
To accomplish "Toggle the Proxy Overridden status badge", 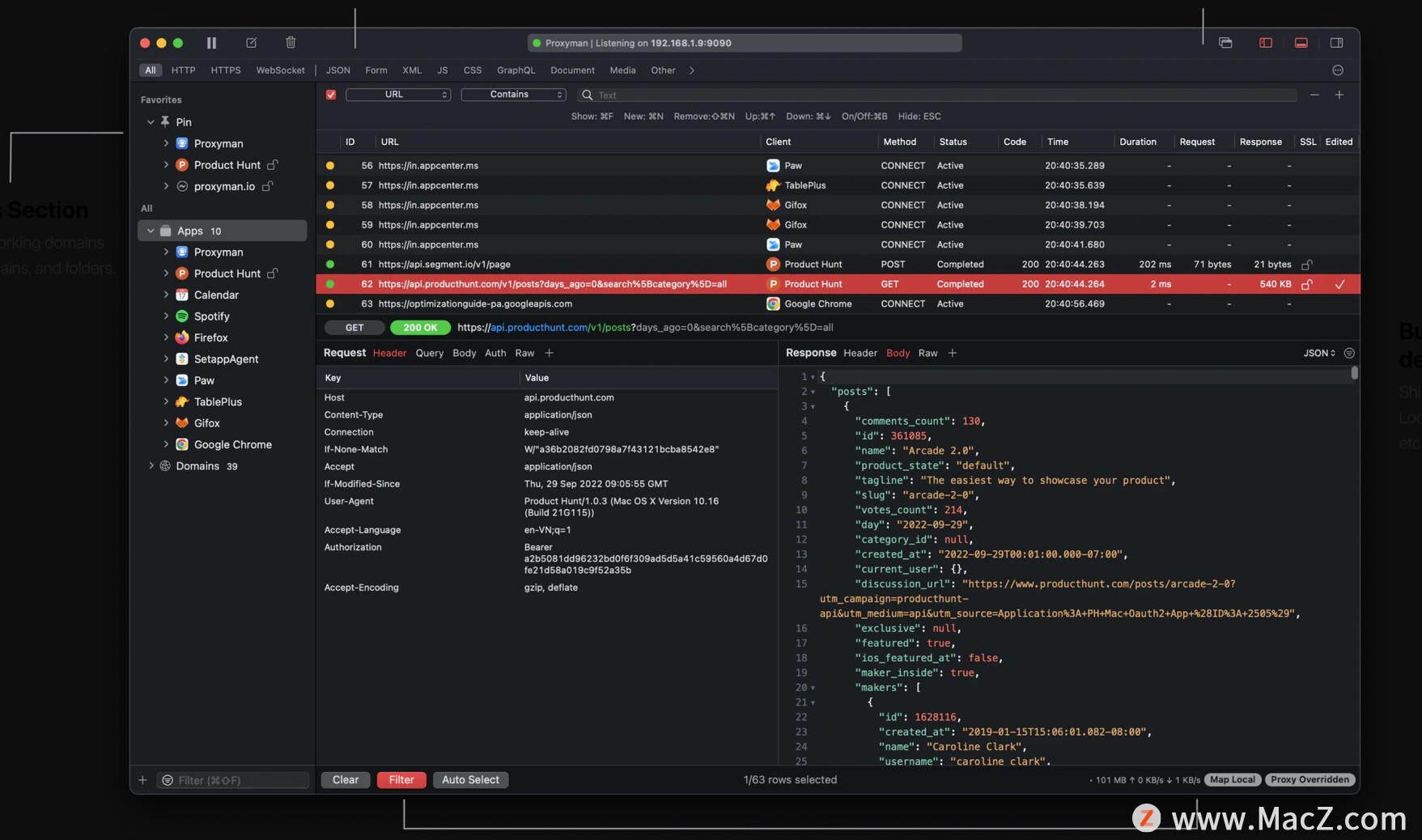I will point(1310,780).
